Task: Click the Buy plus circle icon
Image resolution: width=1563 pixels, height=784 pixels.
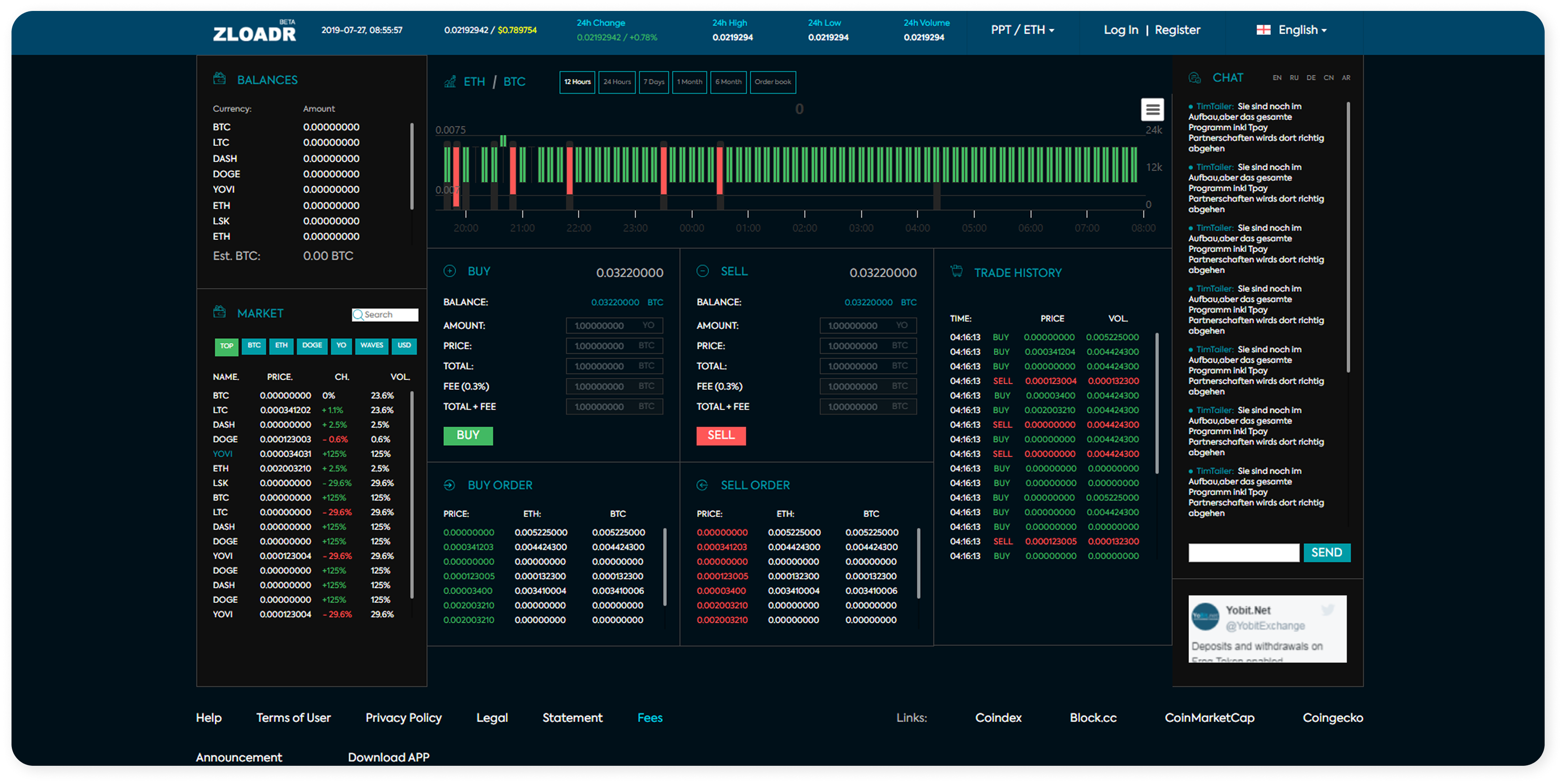Action: tap(450, 271)
